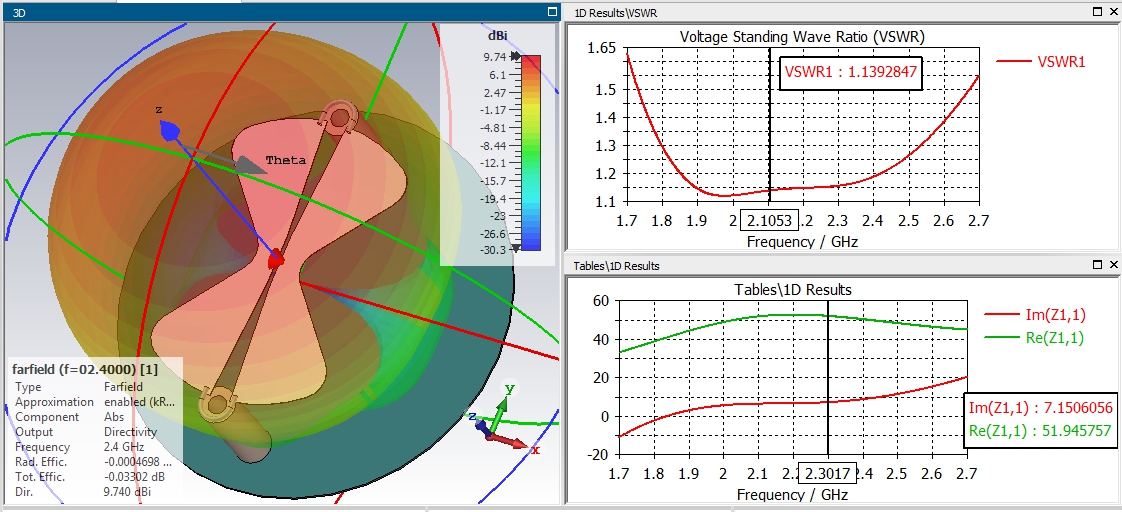Click the gray Theta direction arrow
Viewport: 1122px width, 512px height.
[x=250, y=165]
